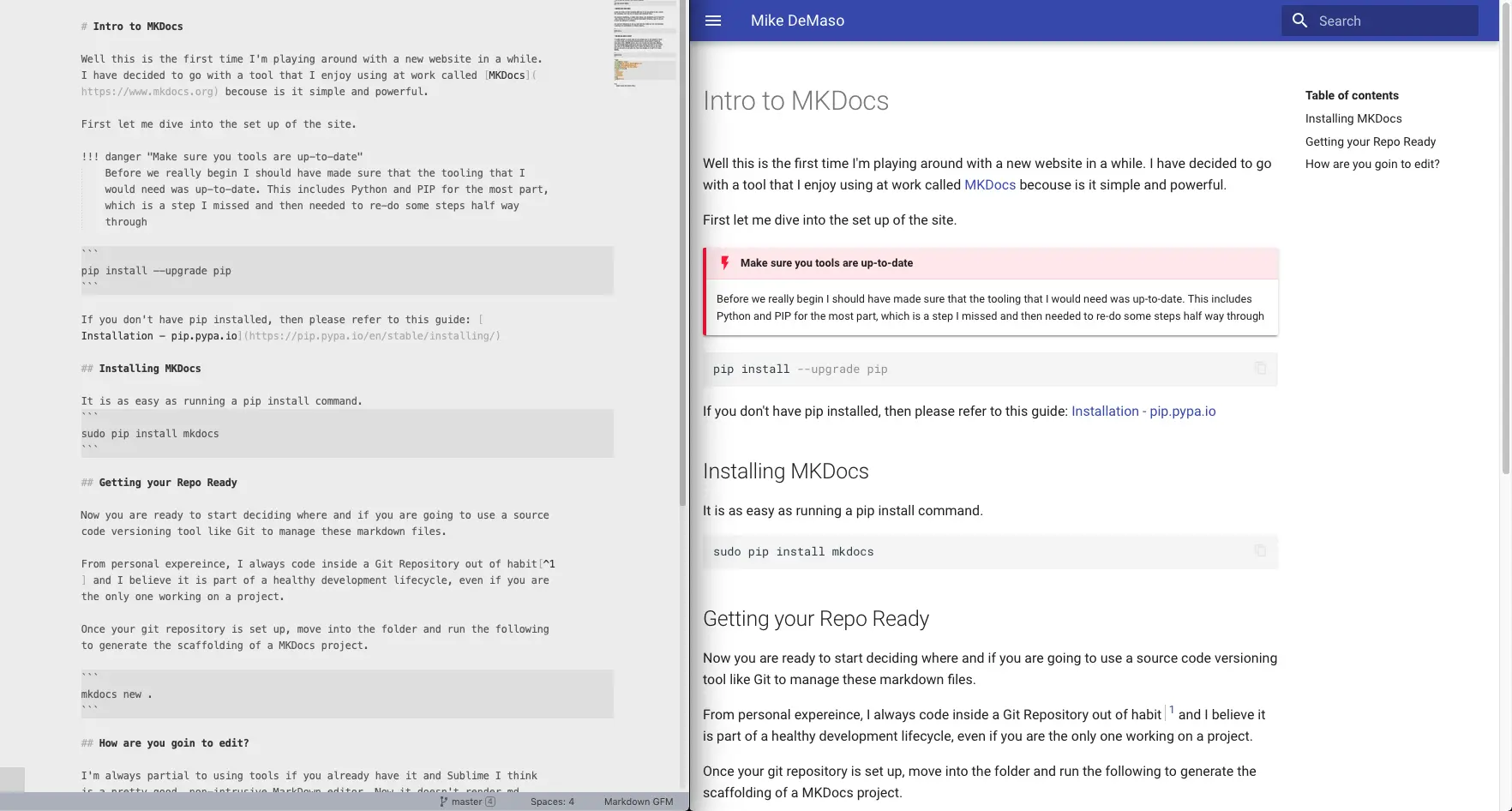The height and width of the screenshot is (811, 1512).
Task: Click '## Getting your Repo Ready' line in editor
Action: pyautogui.click(x=159, y=483)
